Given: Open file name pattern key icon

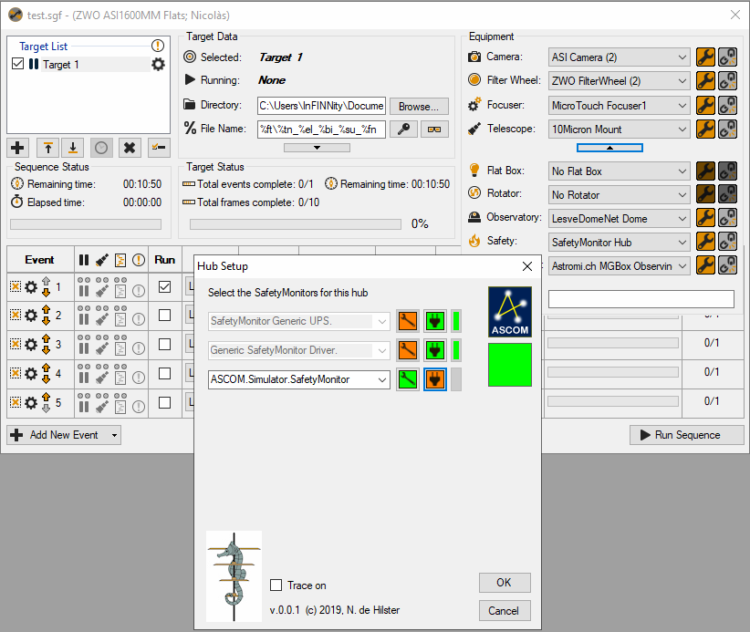Looking at the screenshot, I should pyautogui.click(x=404, y=129).
